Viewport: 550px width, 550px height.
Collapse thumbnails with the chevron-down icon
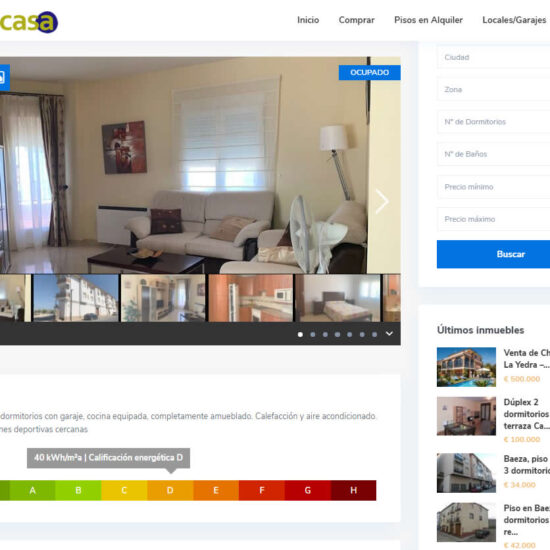click(389, 334)
